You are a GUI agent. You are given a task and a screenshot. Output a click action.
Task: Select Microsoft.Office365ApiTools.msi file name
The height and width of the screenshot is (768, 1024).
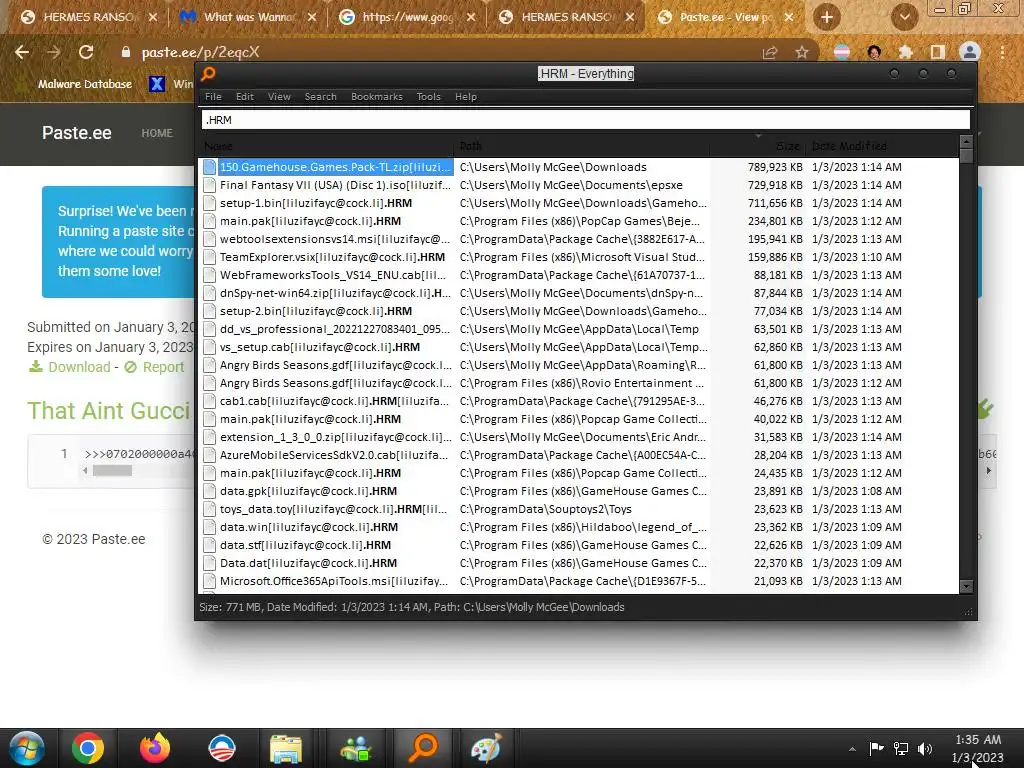(334, 581)
